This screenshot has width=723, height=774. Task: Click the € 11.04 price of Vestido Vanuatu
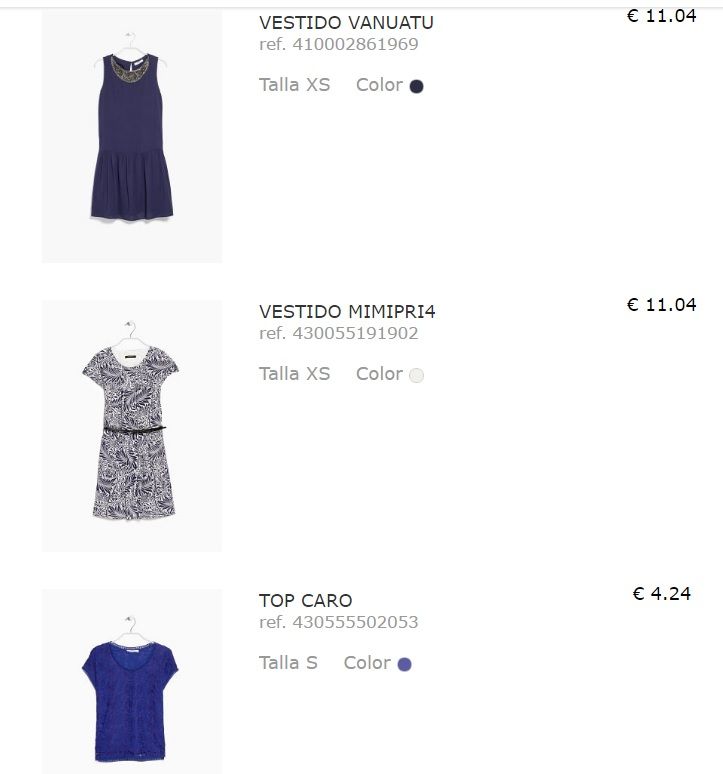pyautogui.click(x=661, y=16)
